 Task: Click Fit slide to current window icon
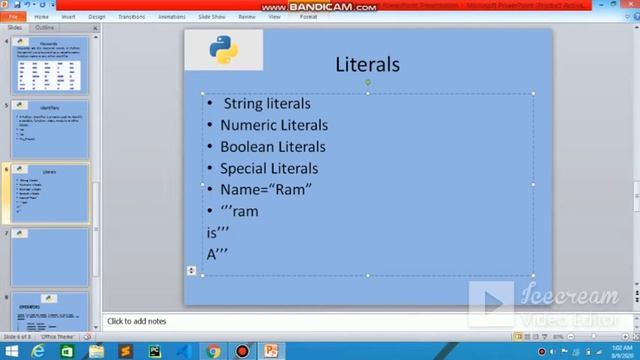(636, 337)
